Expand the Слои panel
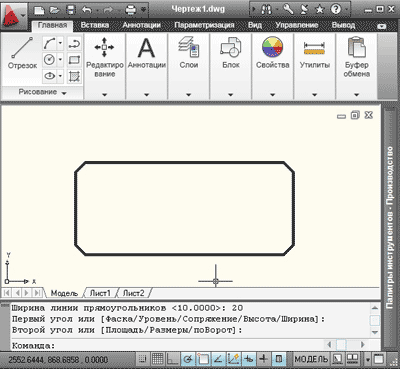Image resolution: width=400 pixels, height=369 pixels. pyautogui.click(x=189, y=95)
